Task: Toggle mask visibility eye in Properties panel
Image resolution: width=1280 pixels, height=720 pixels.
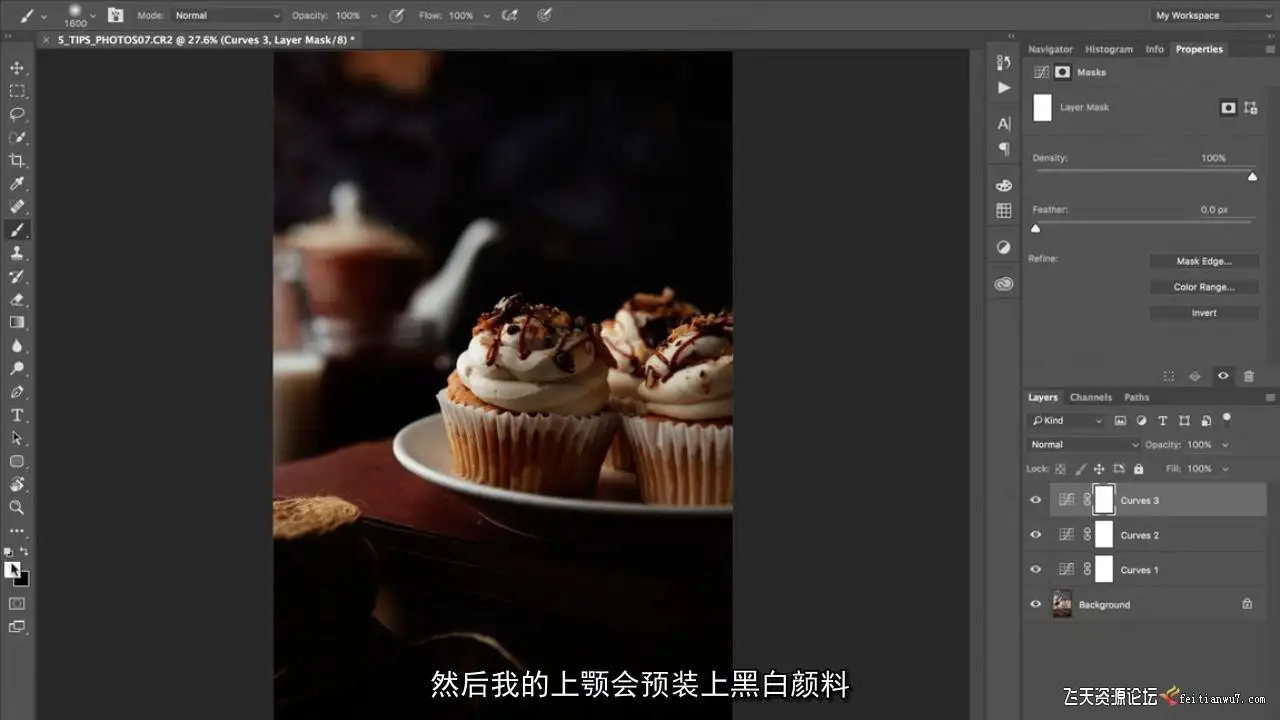Action: [x=1223, y=376]
